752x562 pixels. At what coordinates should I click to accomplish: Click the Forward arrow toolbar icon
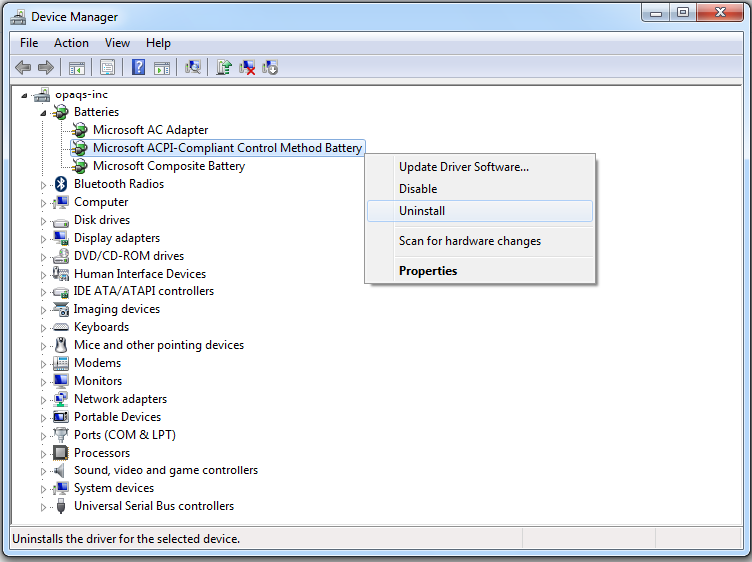click(x=46, y=68)
